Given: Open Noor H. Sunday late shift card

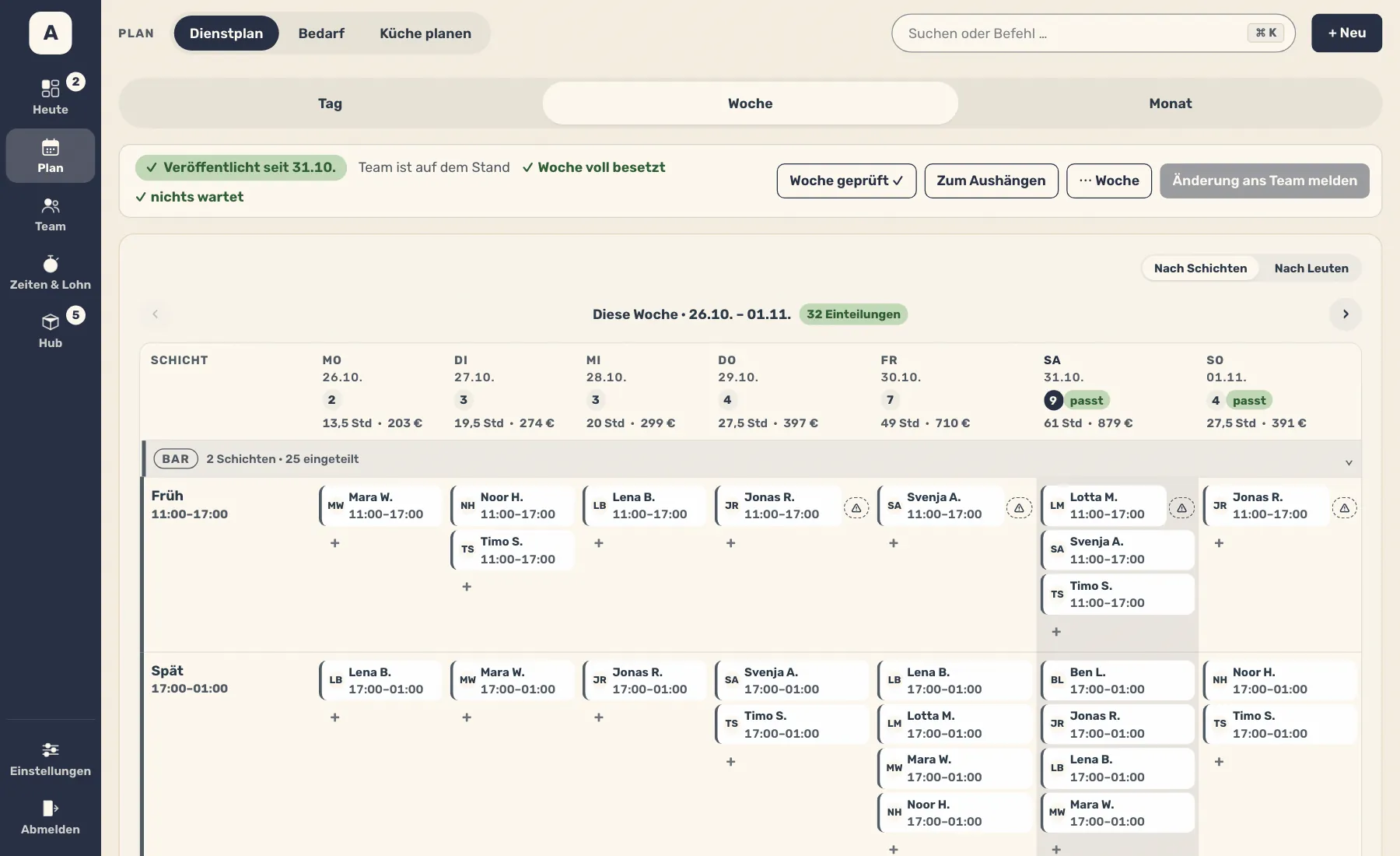Looking at the screenshot, I should (x=1279, y=680).
